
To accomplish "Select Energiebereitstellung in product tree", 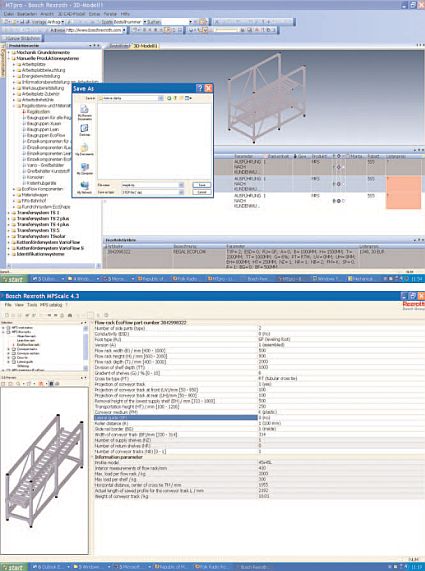I will [x=40, y=76].
